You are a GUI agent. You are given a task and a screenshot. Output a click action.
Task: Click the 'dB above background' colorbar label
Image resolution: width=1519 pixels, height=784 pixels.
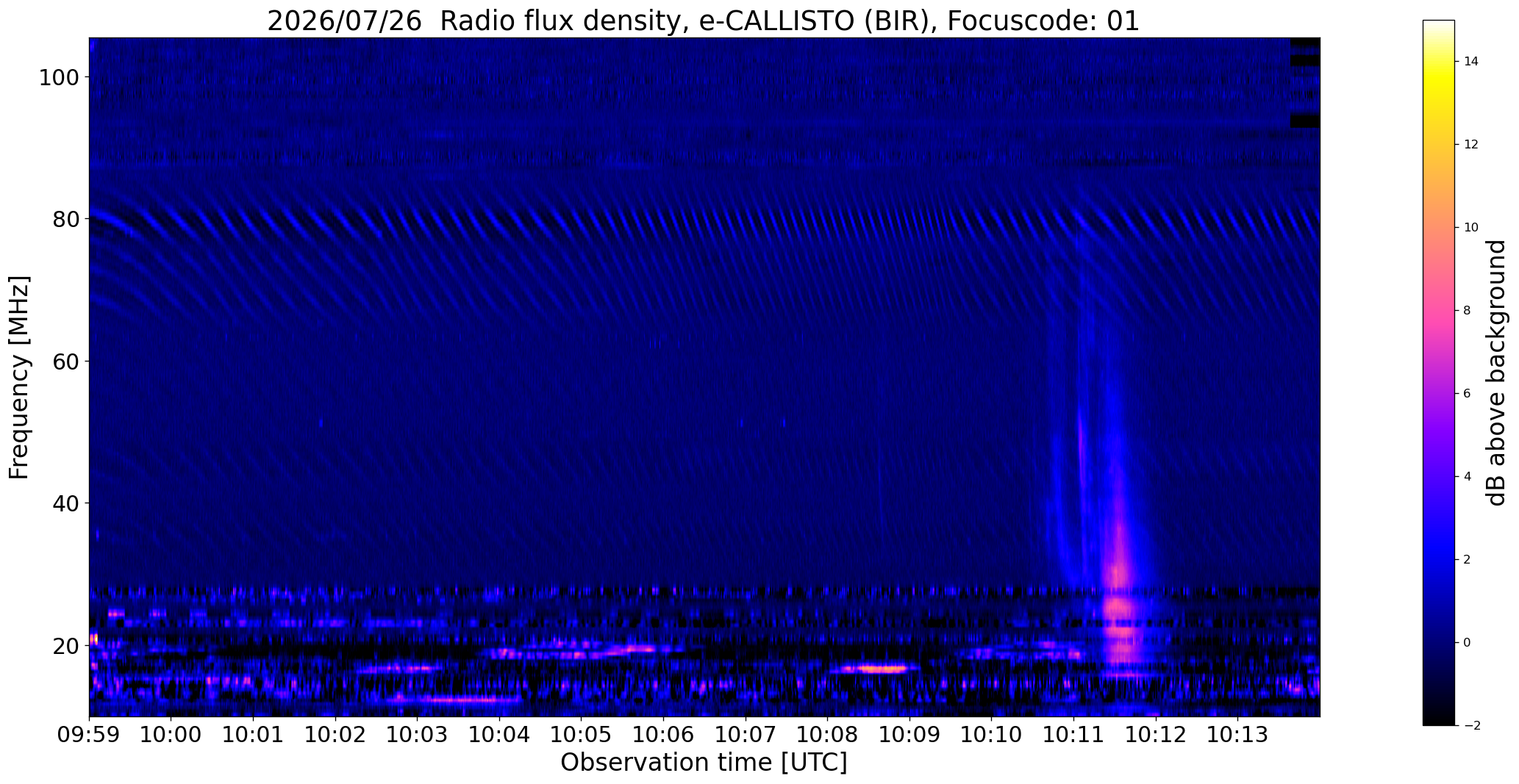[1496, 373]
